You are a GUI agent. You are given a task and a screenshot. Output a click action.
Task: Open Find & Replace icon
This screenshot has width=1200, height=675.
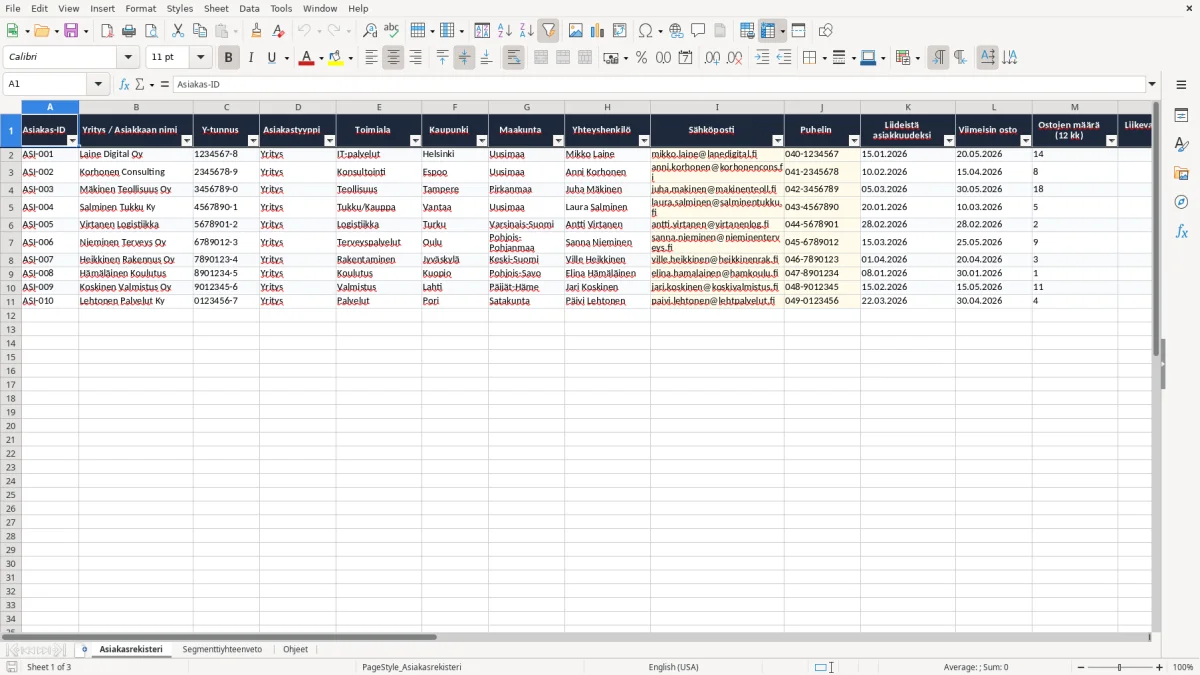pos(370,31)
